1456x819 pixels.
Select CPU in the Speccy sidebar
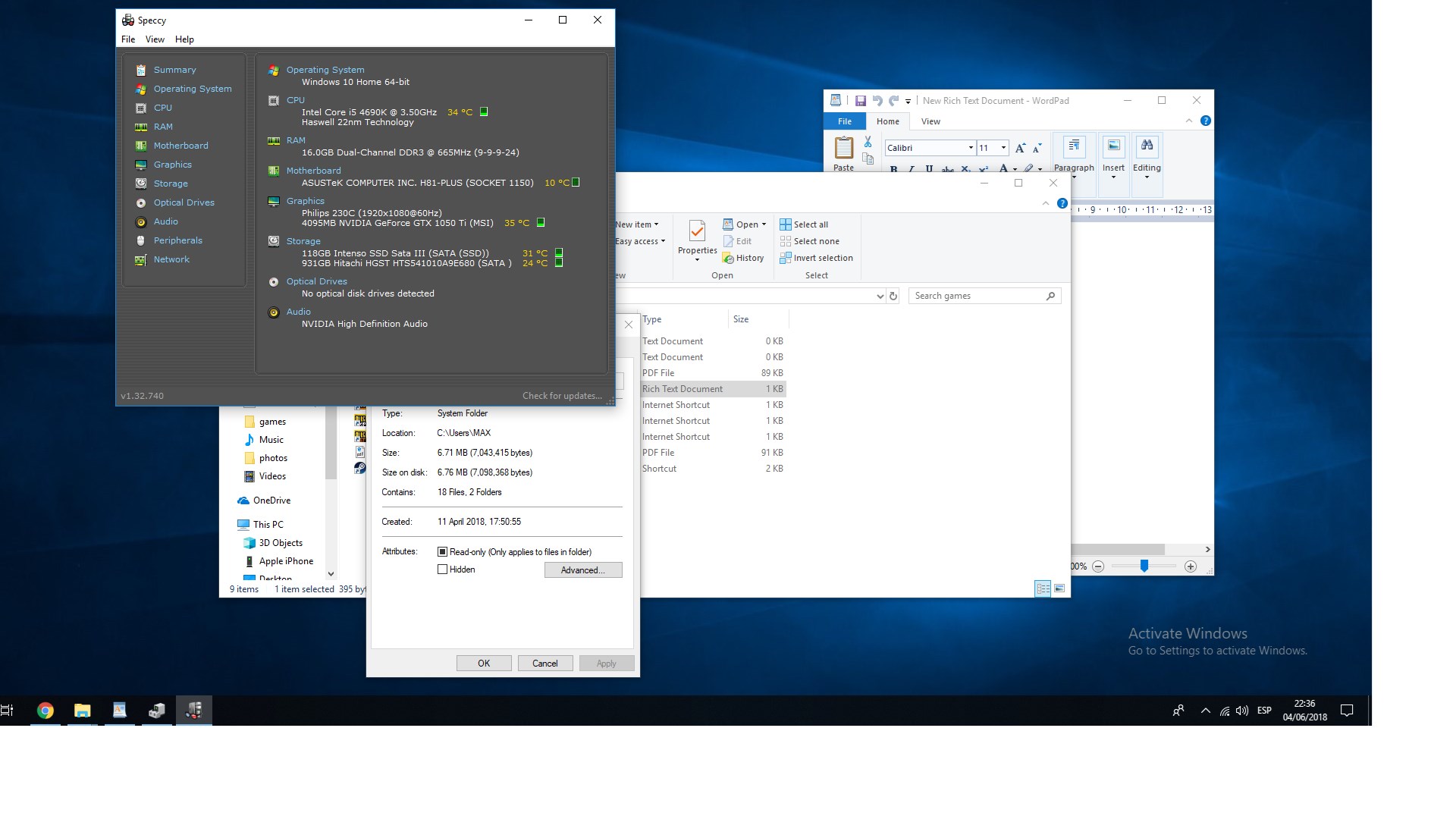tap(162, 108)
